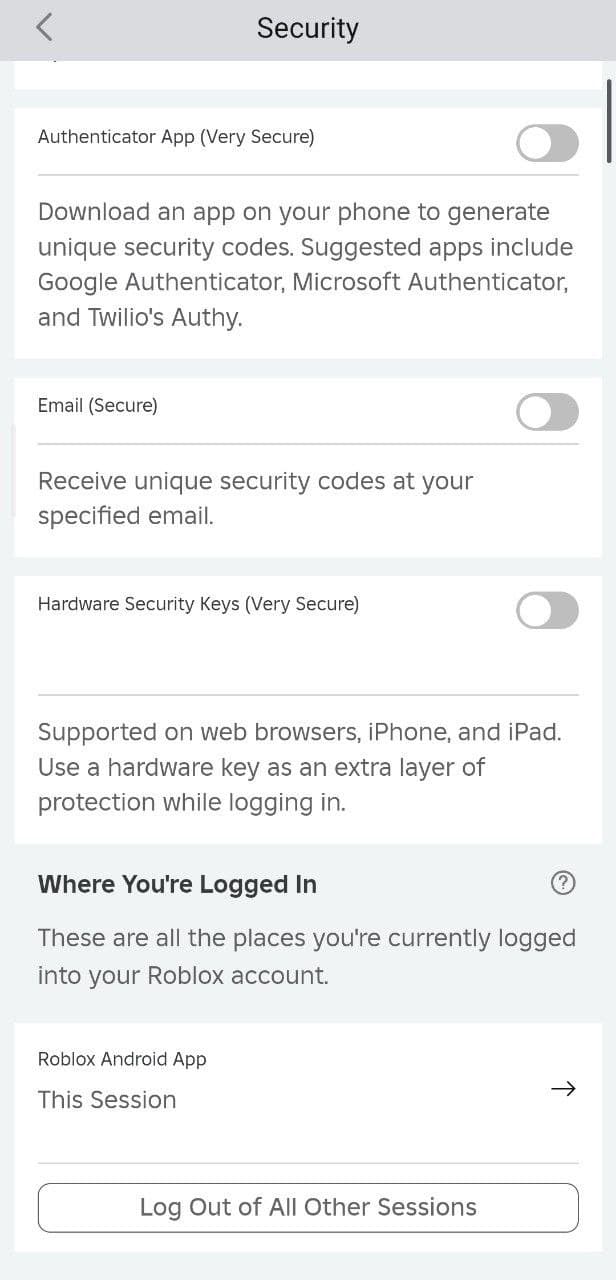Screen dimensions: 616x1280
Task: Open the help icon beside Where You're Logged In
Action: pyautogui.click(x=563, y=883)
